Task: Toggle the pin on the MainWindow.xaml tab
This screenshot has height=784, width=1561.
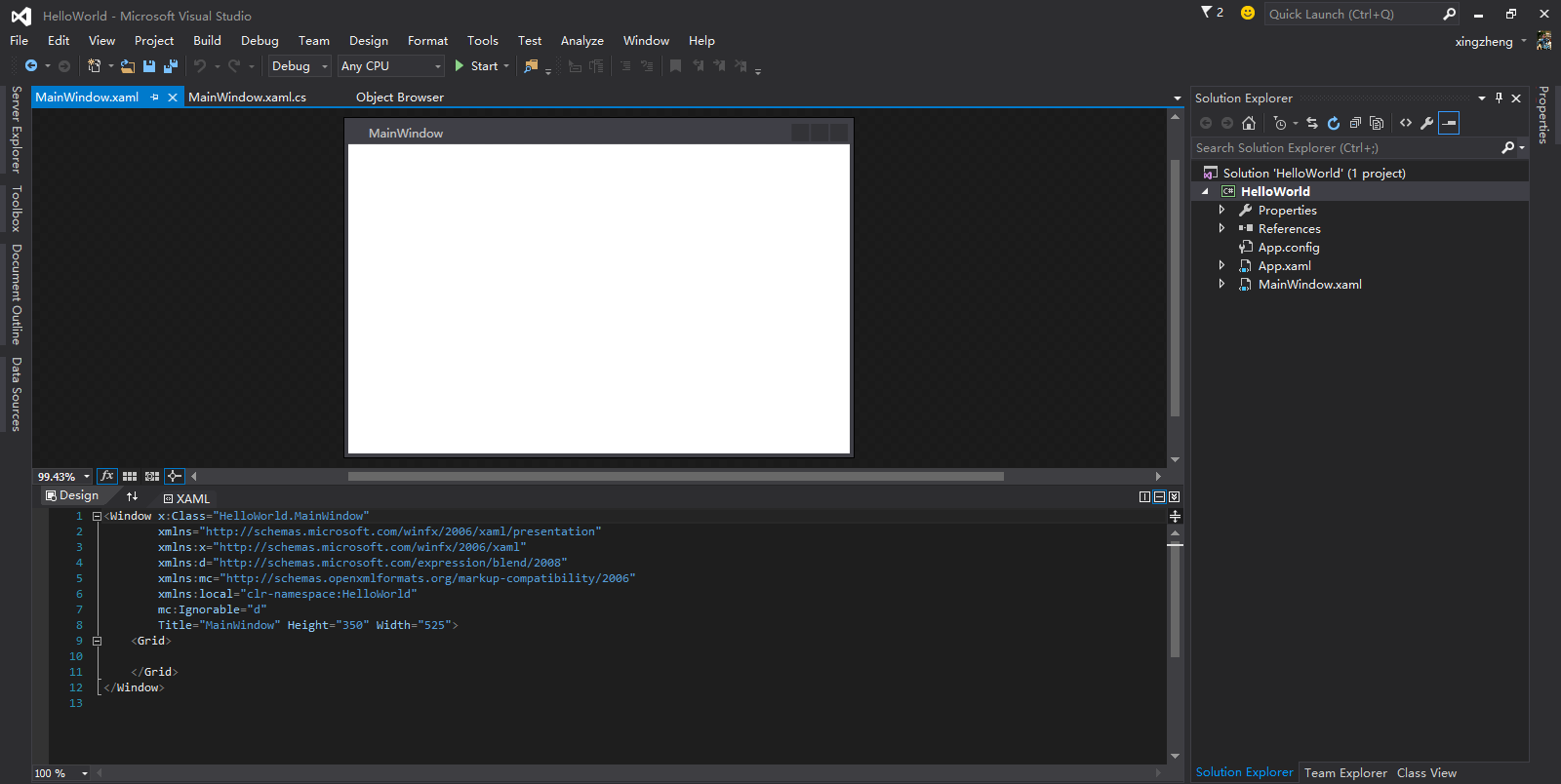Action: coord(155,98)
